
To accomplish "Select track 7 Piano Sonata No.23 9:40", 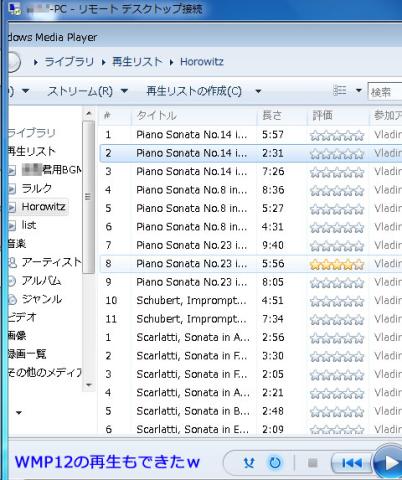I will [x=251, y=245].
